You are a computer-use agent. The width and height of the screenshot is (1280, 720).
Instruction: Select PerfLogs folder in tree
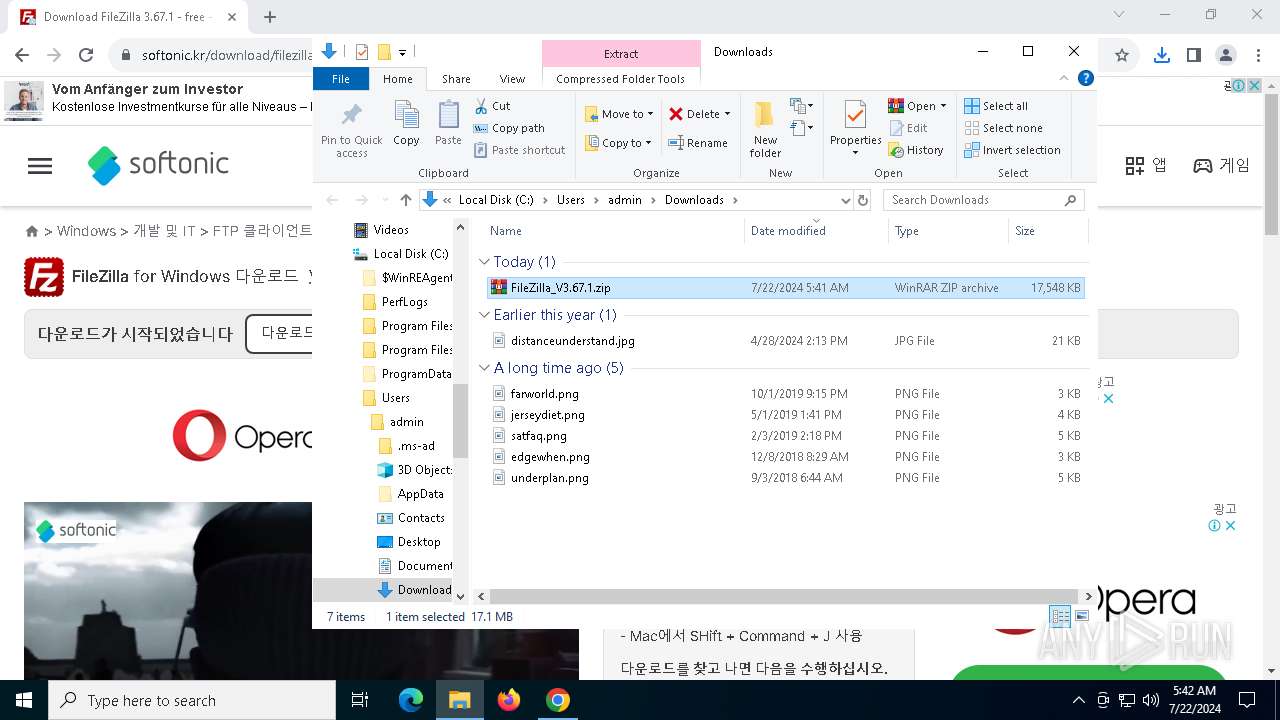click(x=395, y=302)
